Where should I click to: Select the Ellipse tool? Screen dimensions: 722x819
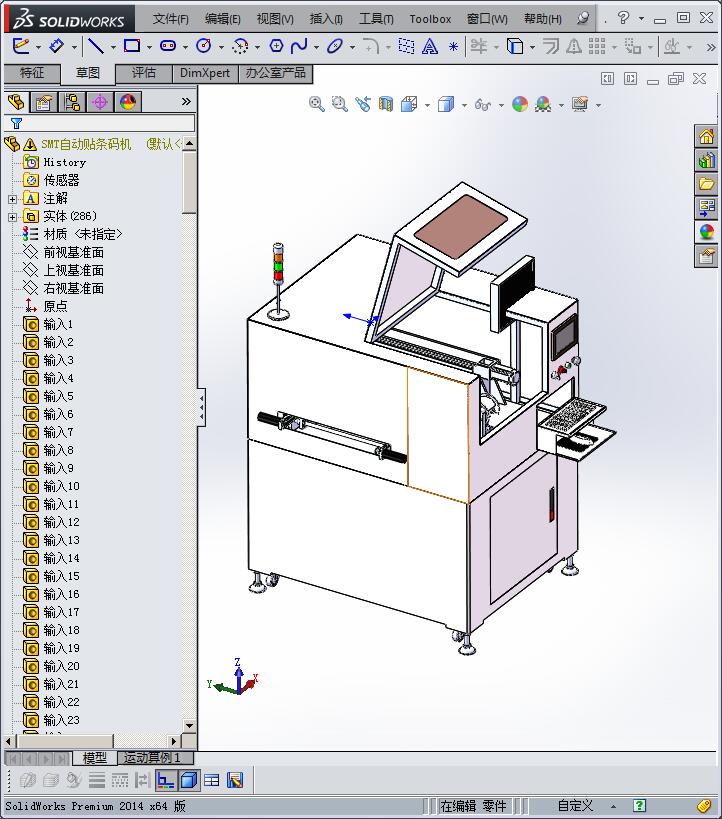(334, 46)
